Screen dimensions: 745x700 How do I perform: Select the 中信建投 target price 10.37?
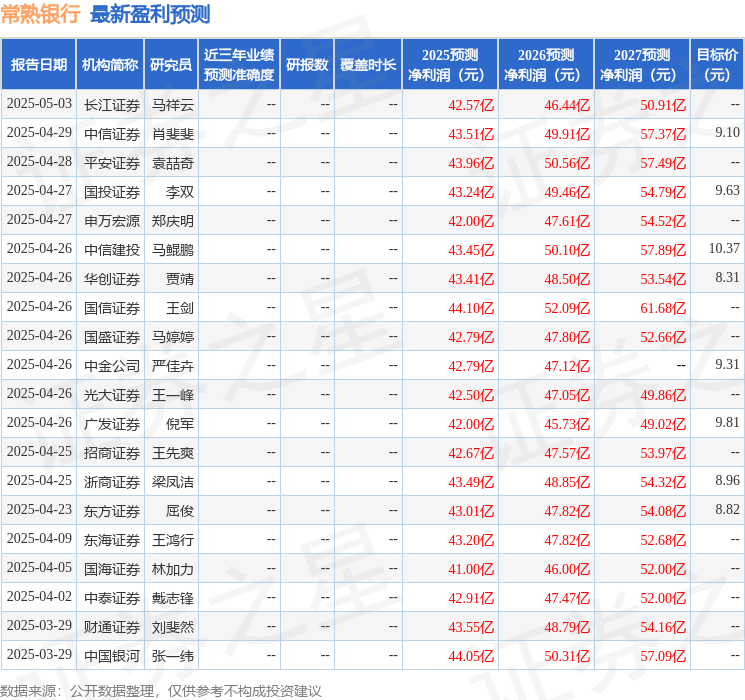(723, 248)
